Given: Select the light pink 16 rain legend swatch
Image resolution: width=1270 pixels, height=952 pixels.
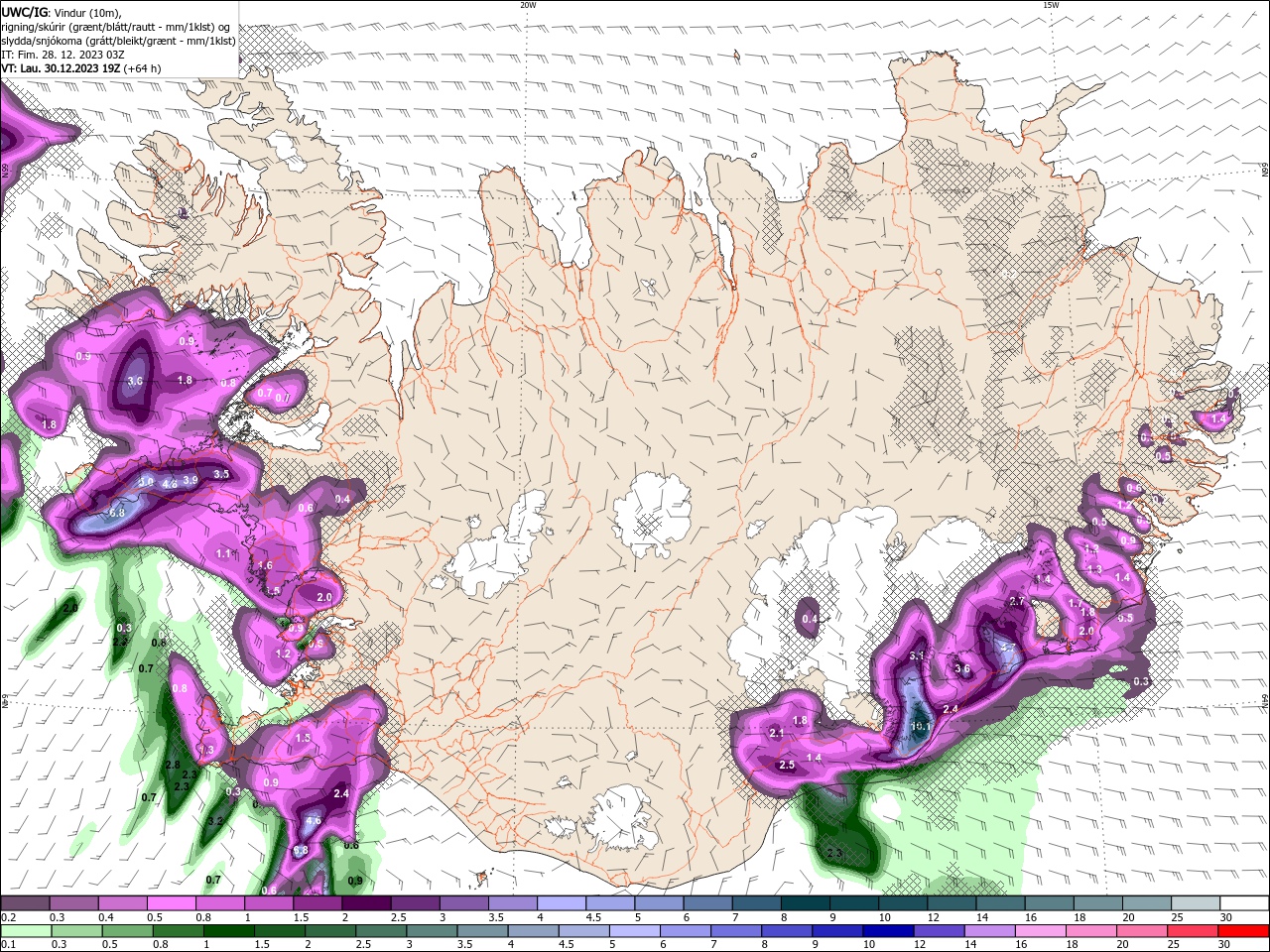Looking at the screenshot, I should (1039, 931).
